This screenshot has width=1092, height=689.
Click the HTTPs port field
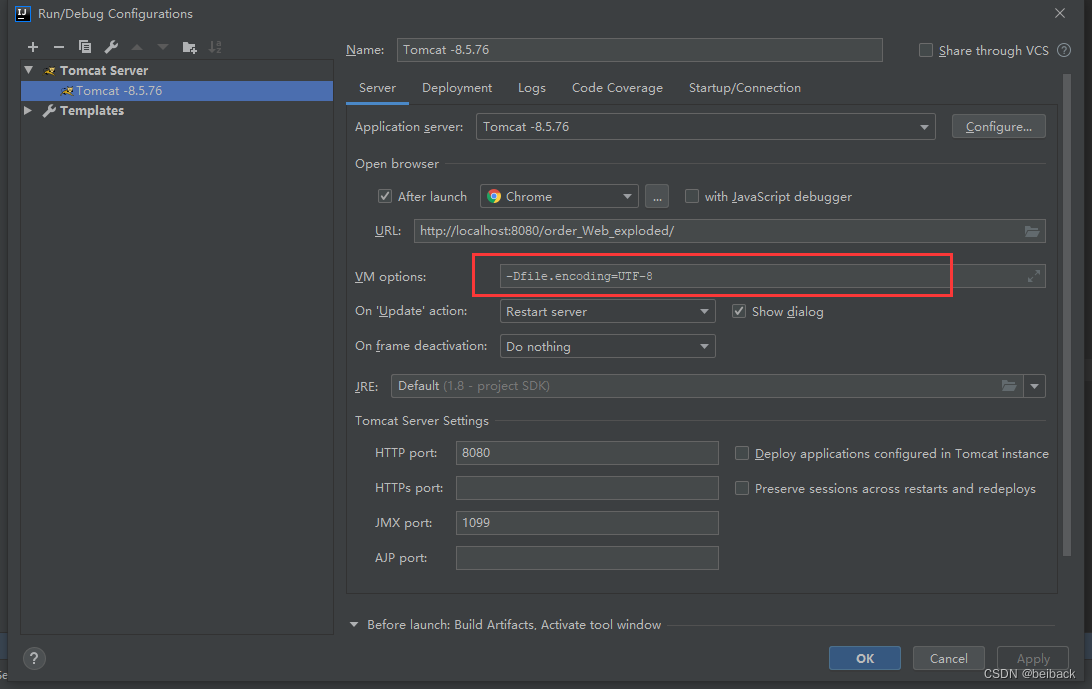click(x=587, y=488)
